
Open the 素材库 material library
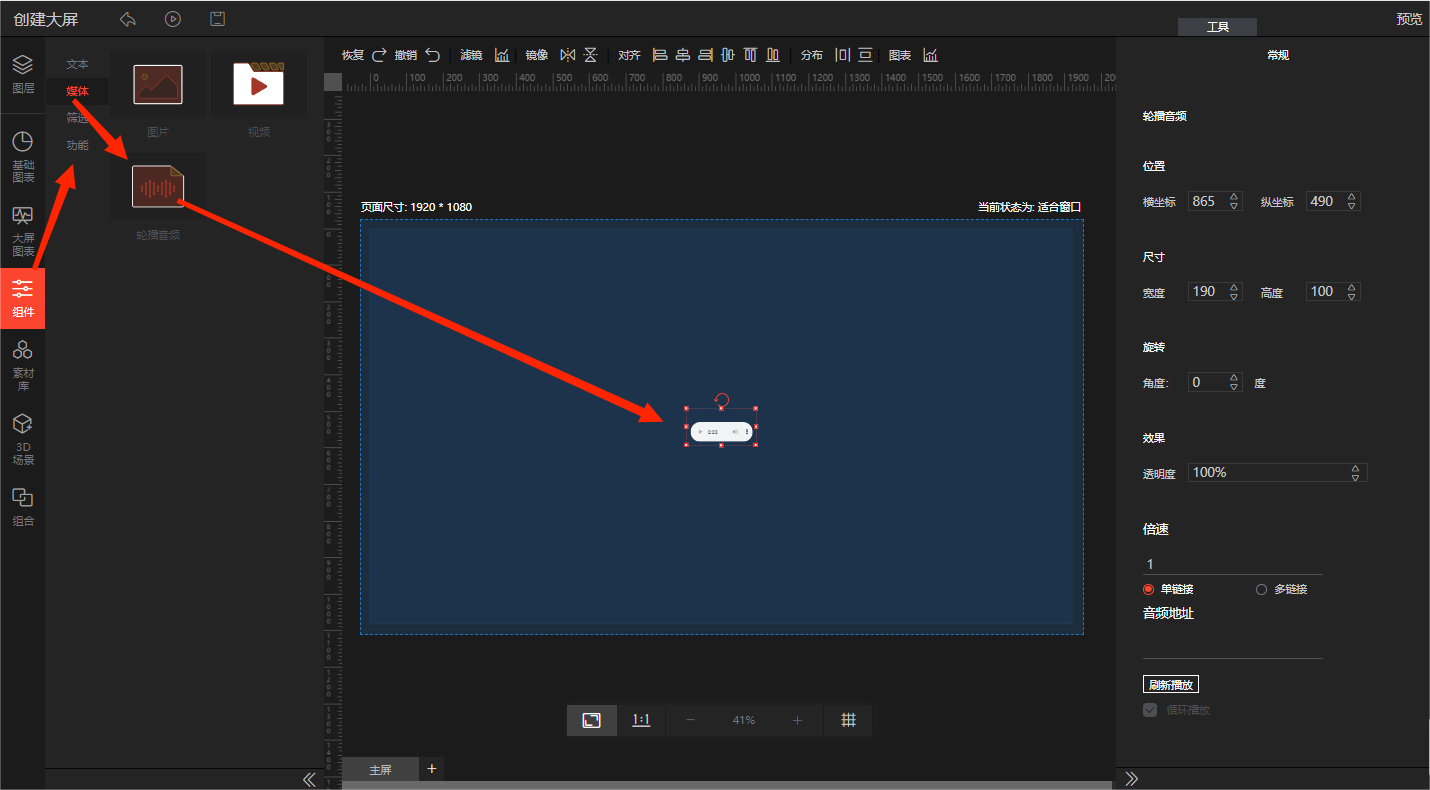pyautogui.click(x=22, y=365)
